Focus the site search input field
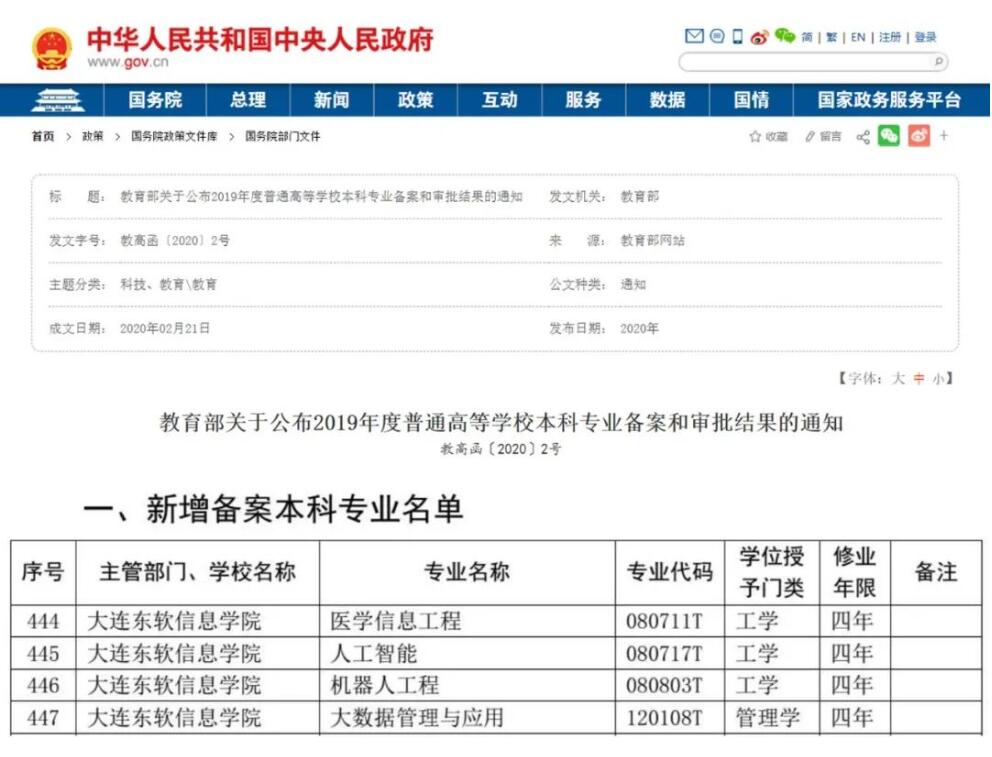Screen dimensions: 992x757 coord(807,61)
